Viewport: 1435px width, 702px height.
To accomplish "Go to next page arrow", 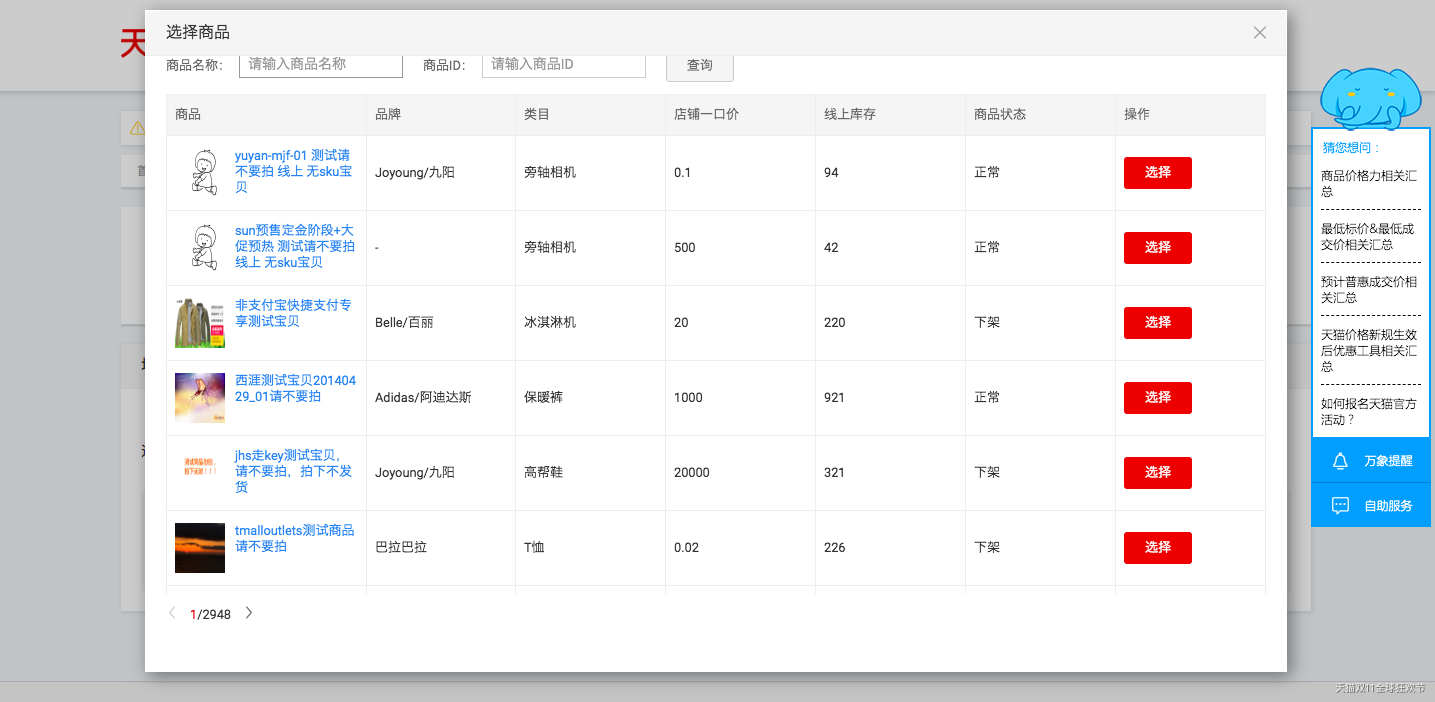I will [x=249, y=613].
